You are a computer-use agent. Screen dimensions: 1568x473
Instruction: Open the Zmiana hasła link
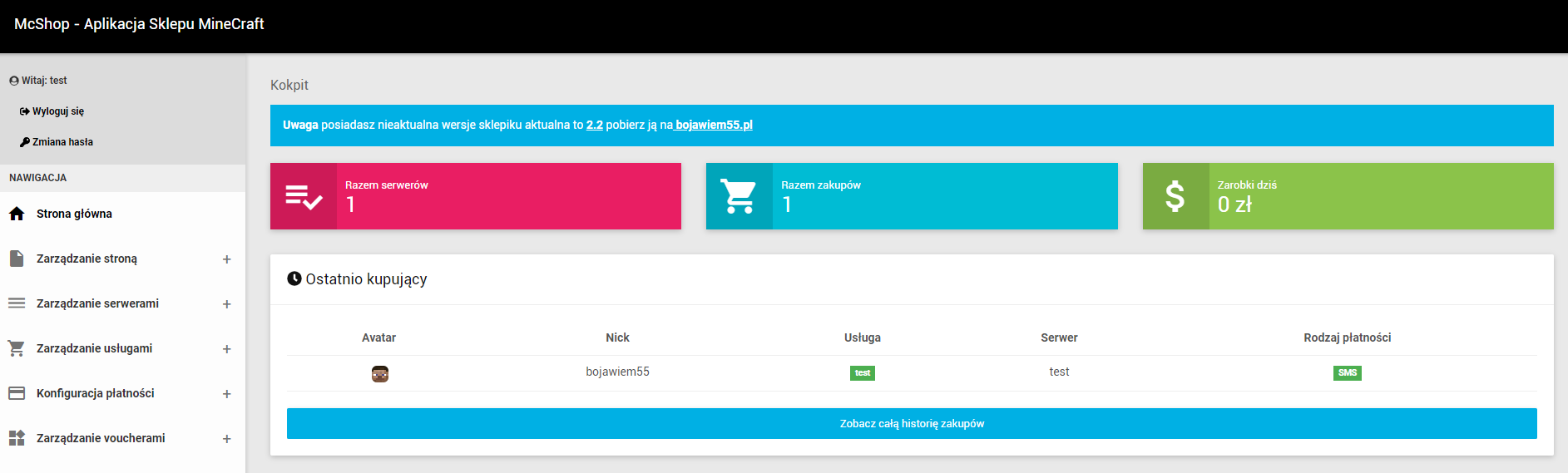point(62,142)
